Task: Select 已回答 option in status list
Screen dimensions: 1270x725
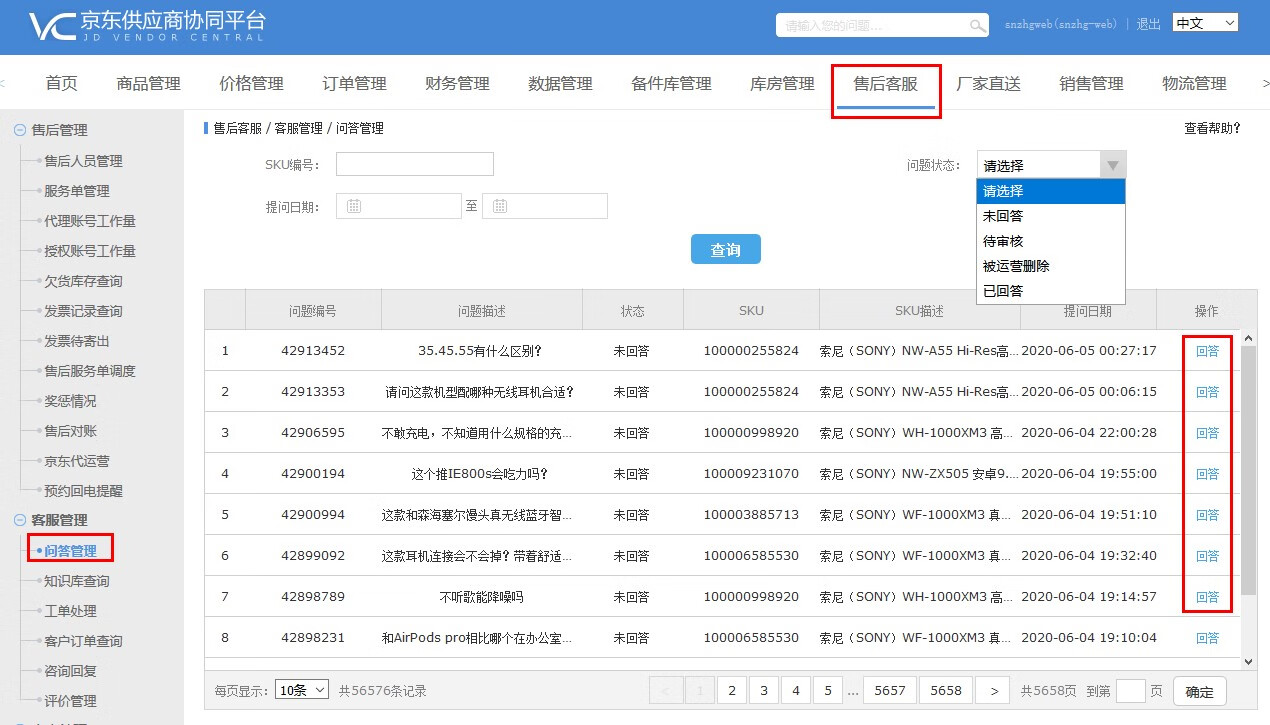Action: tap(1003, 291)
